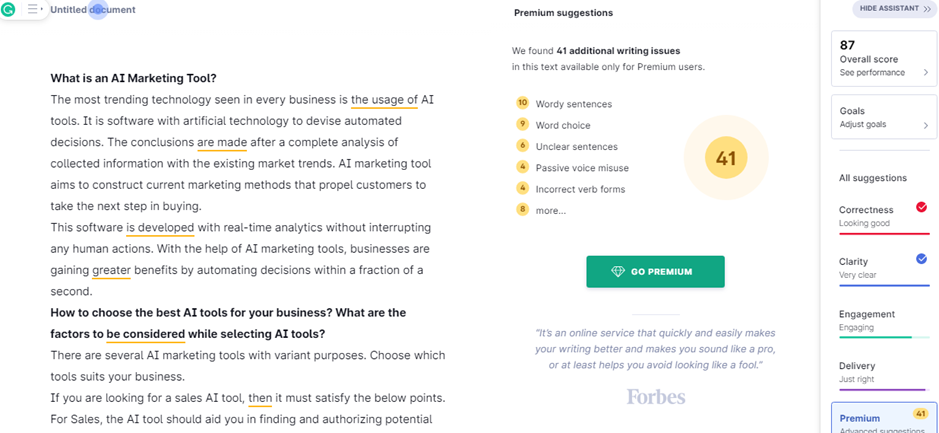Click the blue Clarity check icon

click(x=922, y=259)
